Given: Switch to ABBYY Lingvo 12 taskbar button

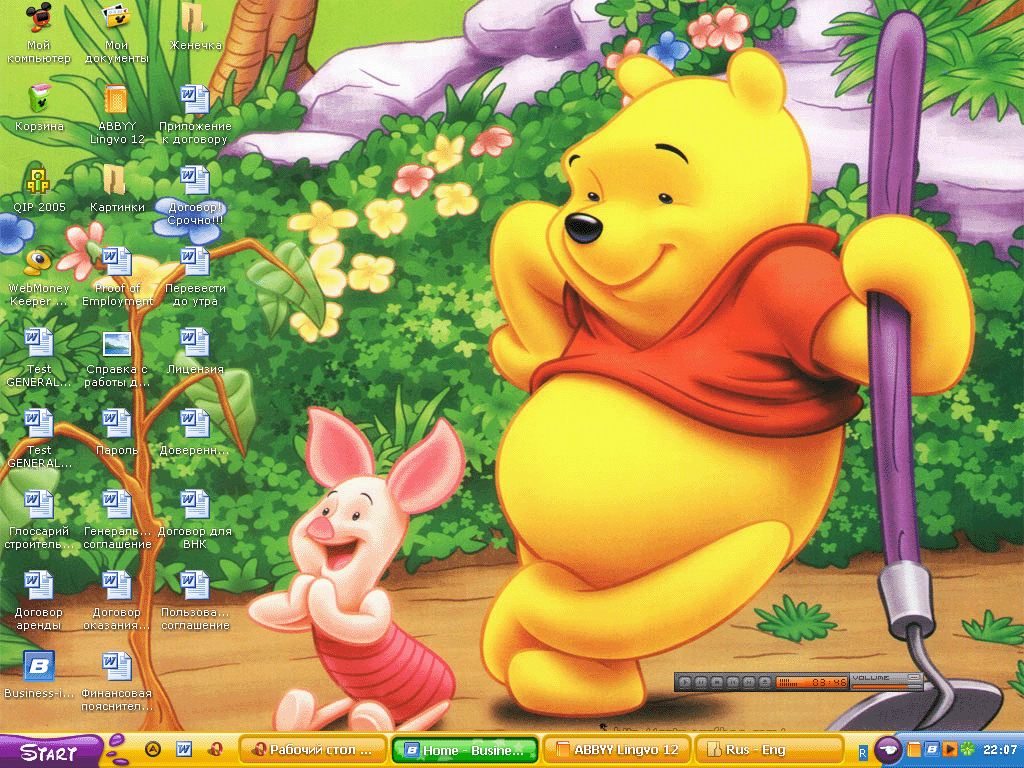Looking at the screenshot, I should pos(616,750).
